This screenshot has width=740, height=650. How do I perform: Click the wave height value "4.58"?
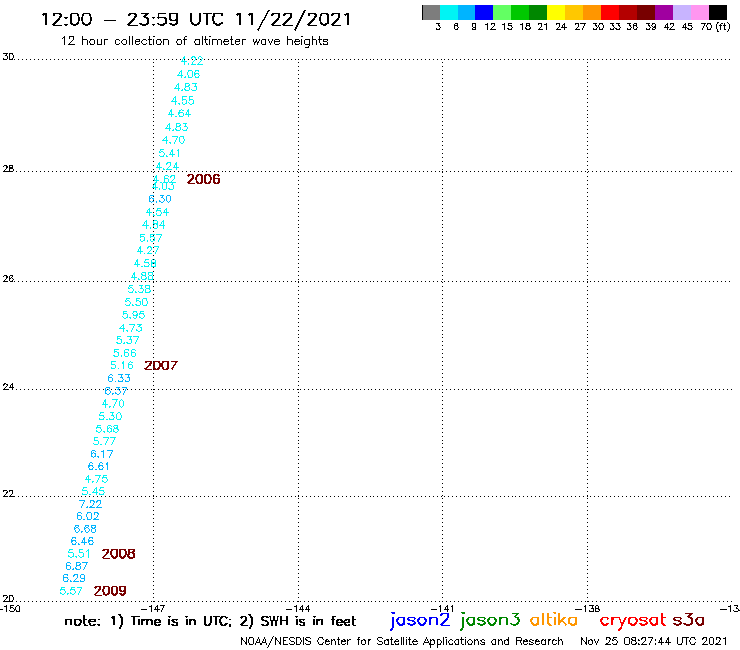click(145, 263)
